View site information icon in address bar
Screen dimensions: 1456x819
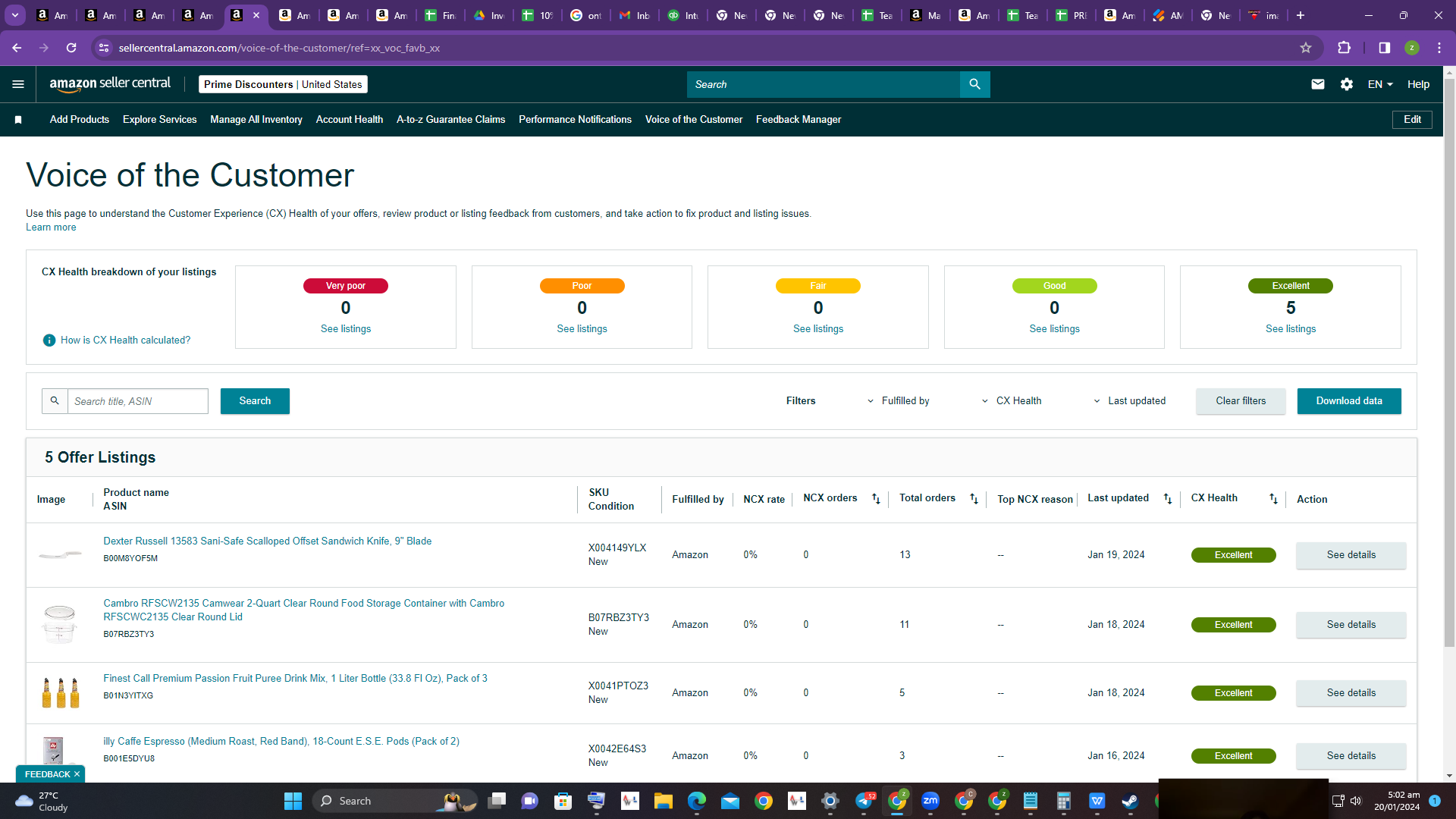point(104,48)
